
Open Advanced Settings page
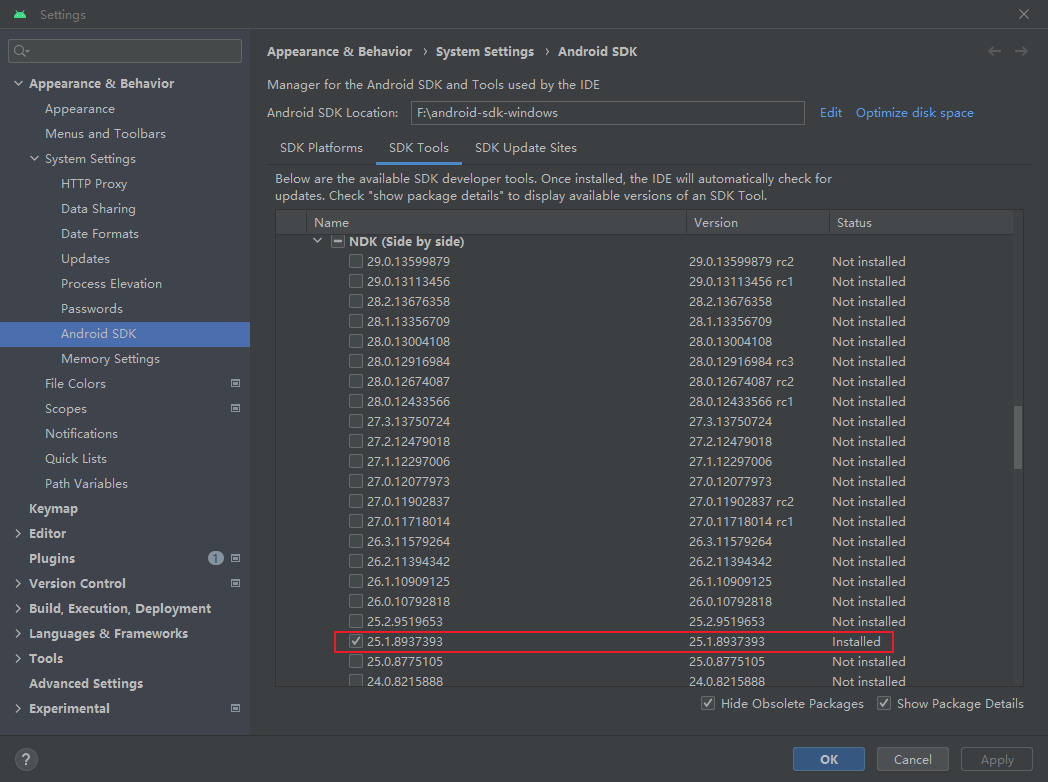tap(86, 683)
